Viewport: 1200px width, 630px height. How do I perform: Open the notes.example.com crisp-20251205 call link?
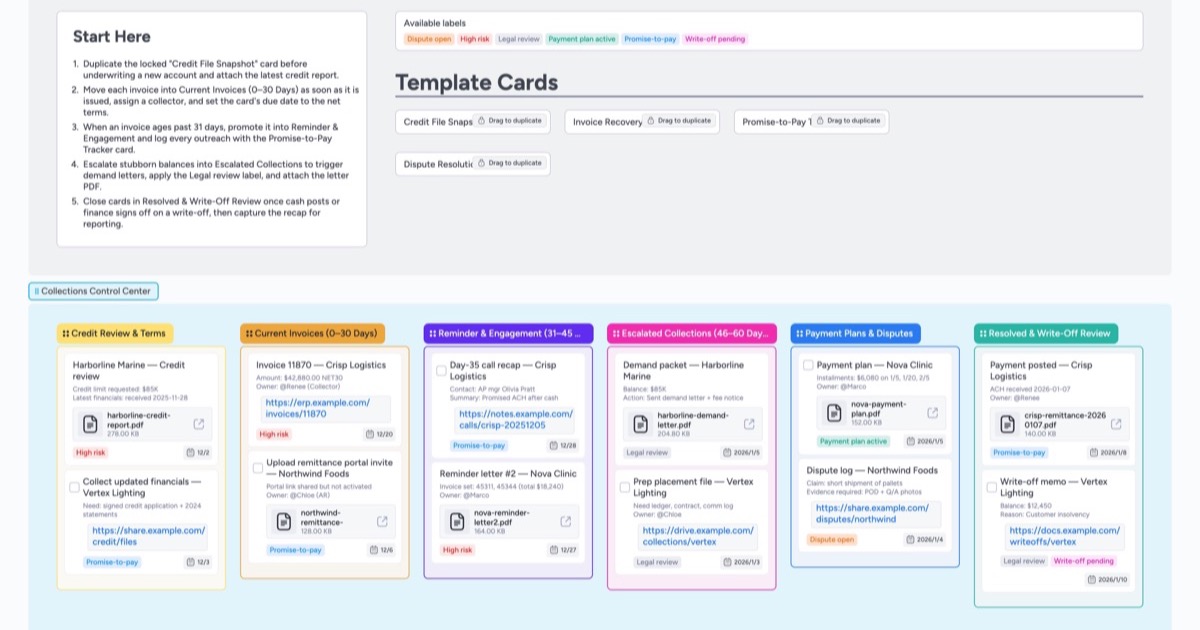click(x=515, y=419)
